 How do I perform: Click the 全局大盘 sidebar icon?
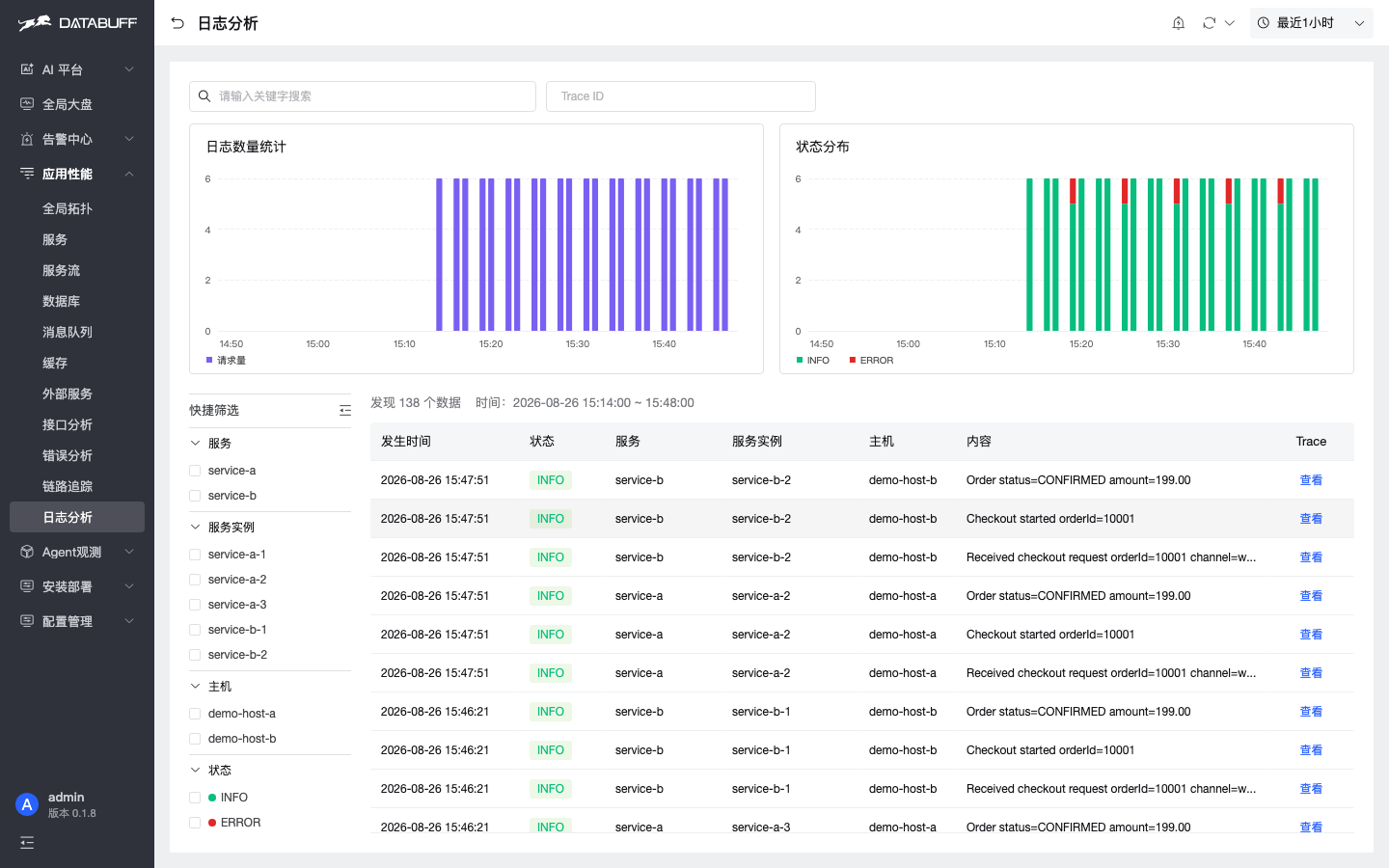27,104
